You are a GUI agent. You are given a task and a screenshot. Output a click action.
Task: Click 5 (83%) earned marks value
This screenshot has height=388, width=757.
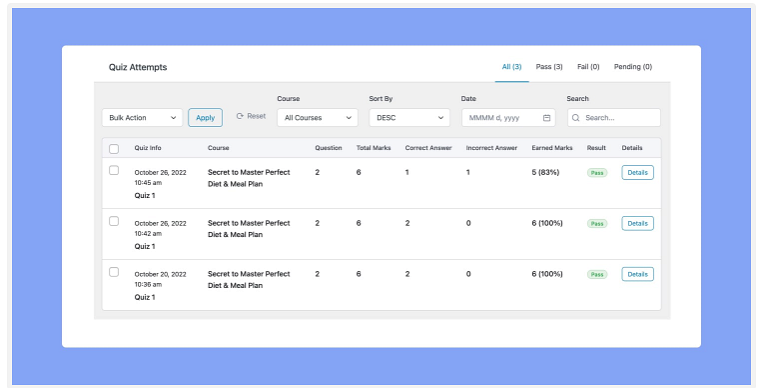click(546, 172)
